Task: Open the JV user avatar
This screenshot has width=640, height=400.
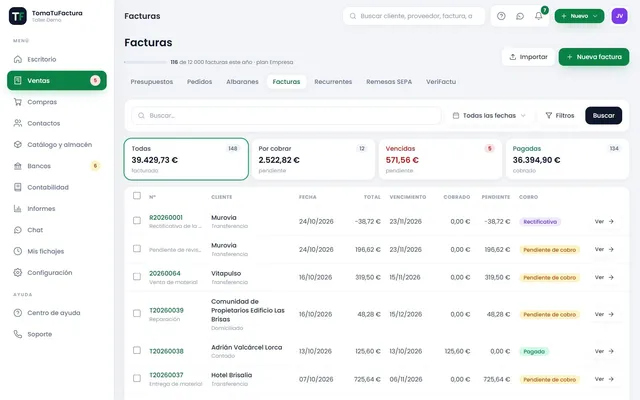Action: 619,16
